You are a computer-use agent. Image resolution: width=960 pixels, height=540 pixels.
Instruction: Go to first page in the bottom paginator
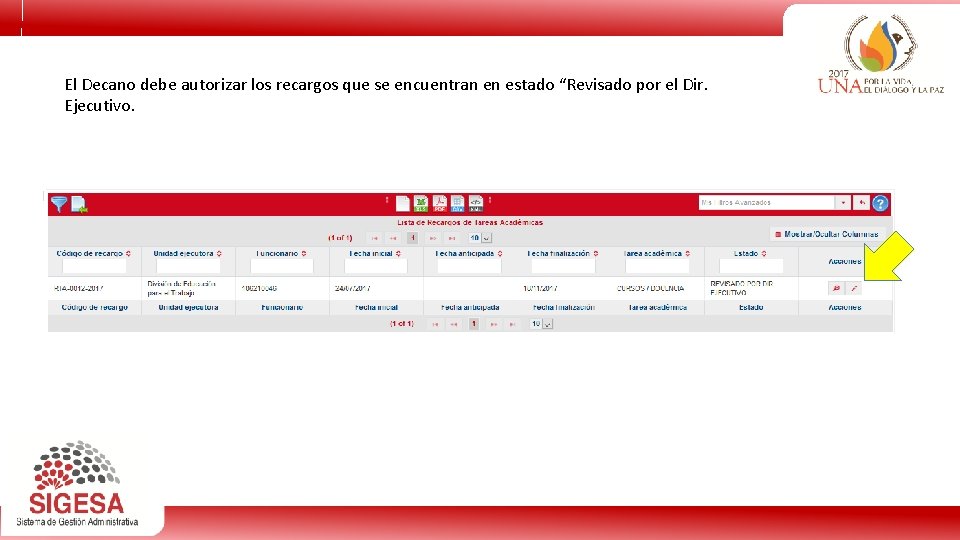coord(435,324)
